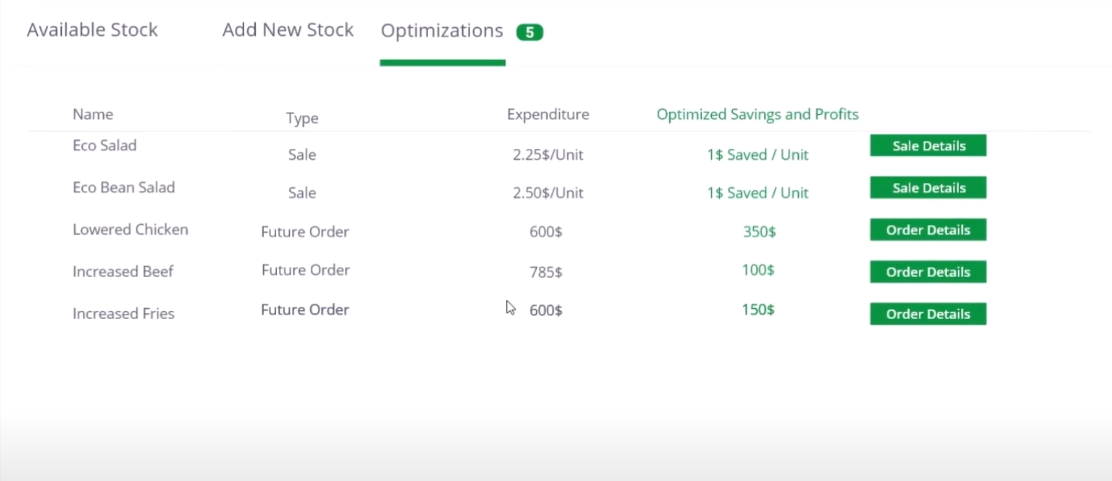Click the 350$ savings value

[x=760, y=231]
